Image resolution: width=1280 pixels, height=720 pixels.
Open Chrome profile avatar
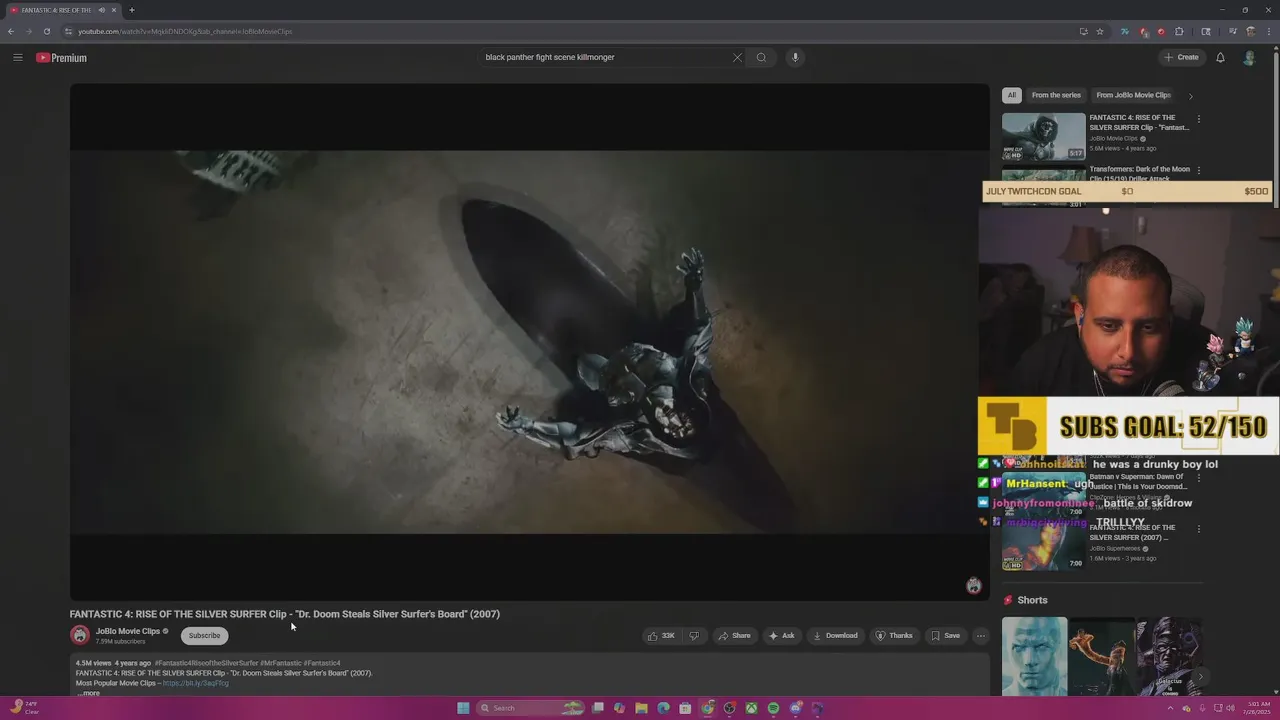(x=1251, y=31)
